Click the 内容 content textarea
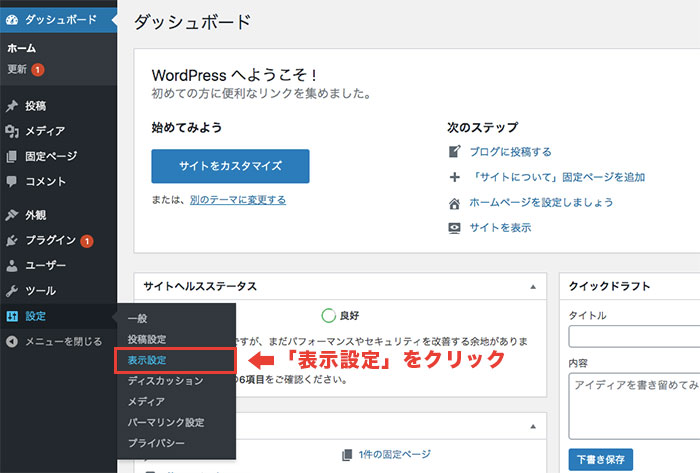Viewport: 700px width, 473px height. pyautogui.click(x=634, y=407)
